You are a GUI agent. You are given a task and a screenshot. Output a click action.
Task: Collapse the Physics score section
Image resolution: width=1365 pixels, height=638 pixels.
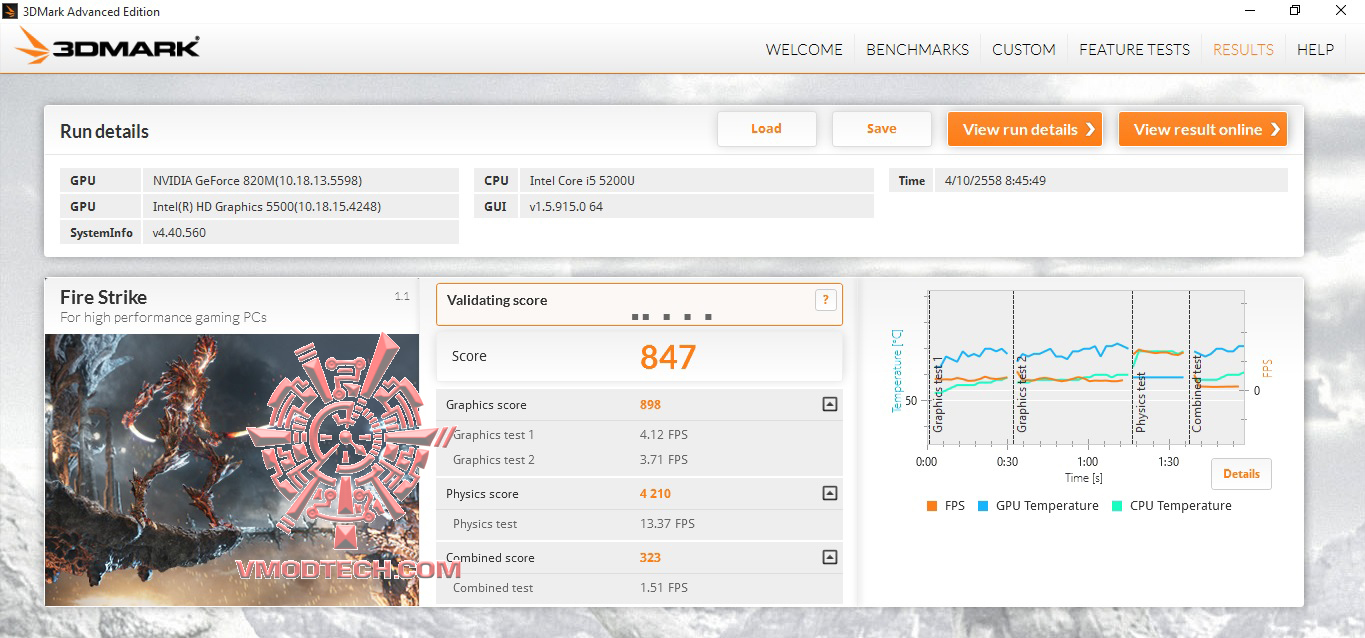(x=829, y=494)
